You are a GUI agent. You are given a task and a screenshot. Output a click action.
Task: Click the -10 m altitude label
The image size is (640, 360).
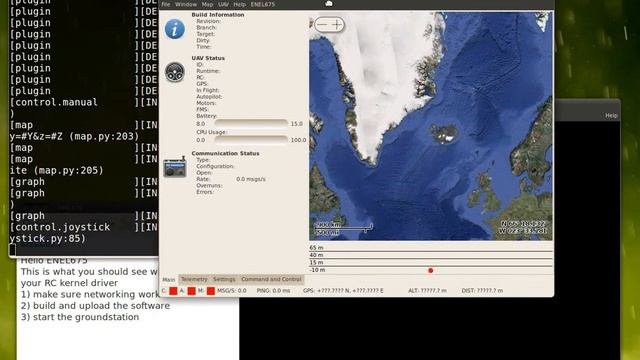tap(317, 270)
